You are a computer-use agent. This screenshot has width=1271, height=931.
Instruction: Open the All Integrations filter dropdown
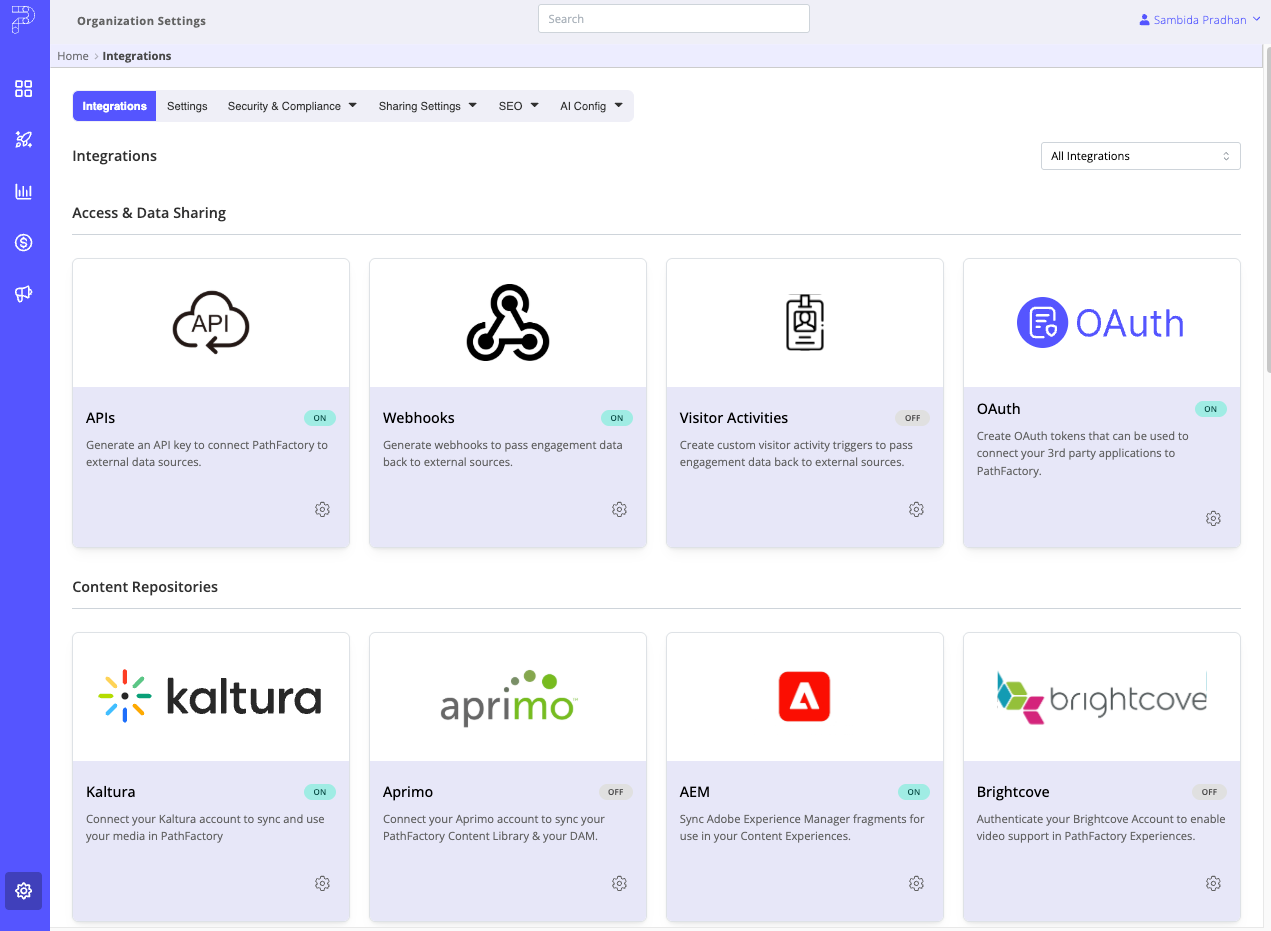pyautogui.click(x=1140, y=156)
